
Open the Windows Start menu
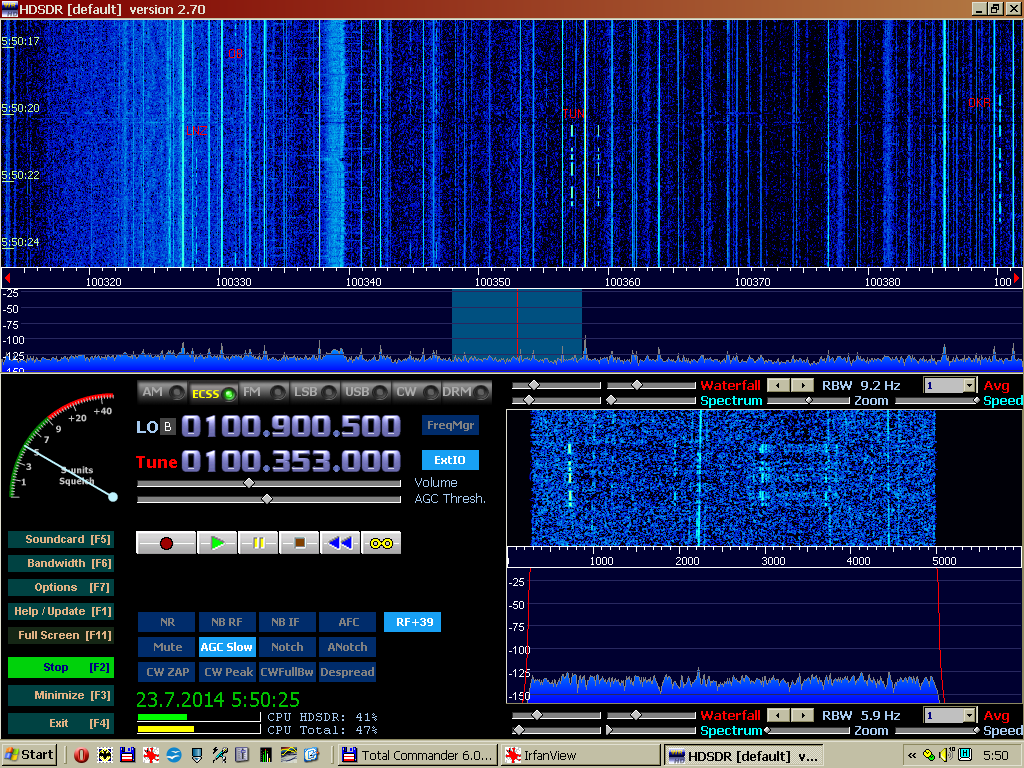tap(29, 756)
